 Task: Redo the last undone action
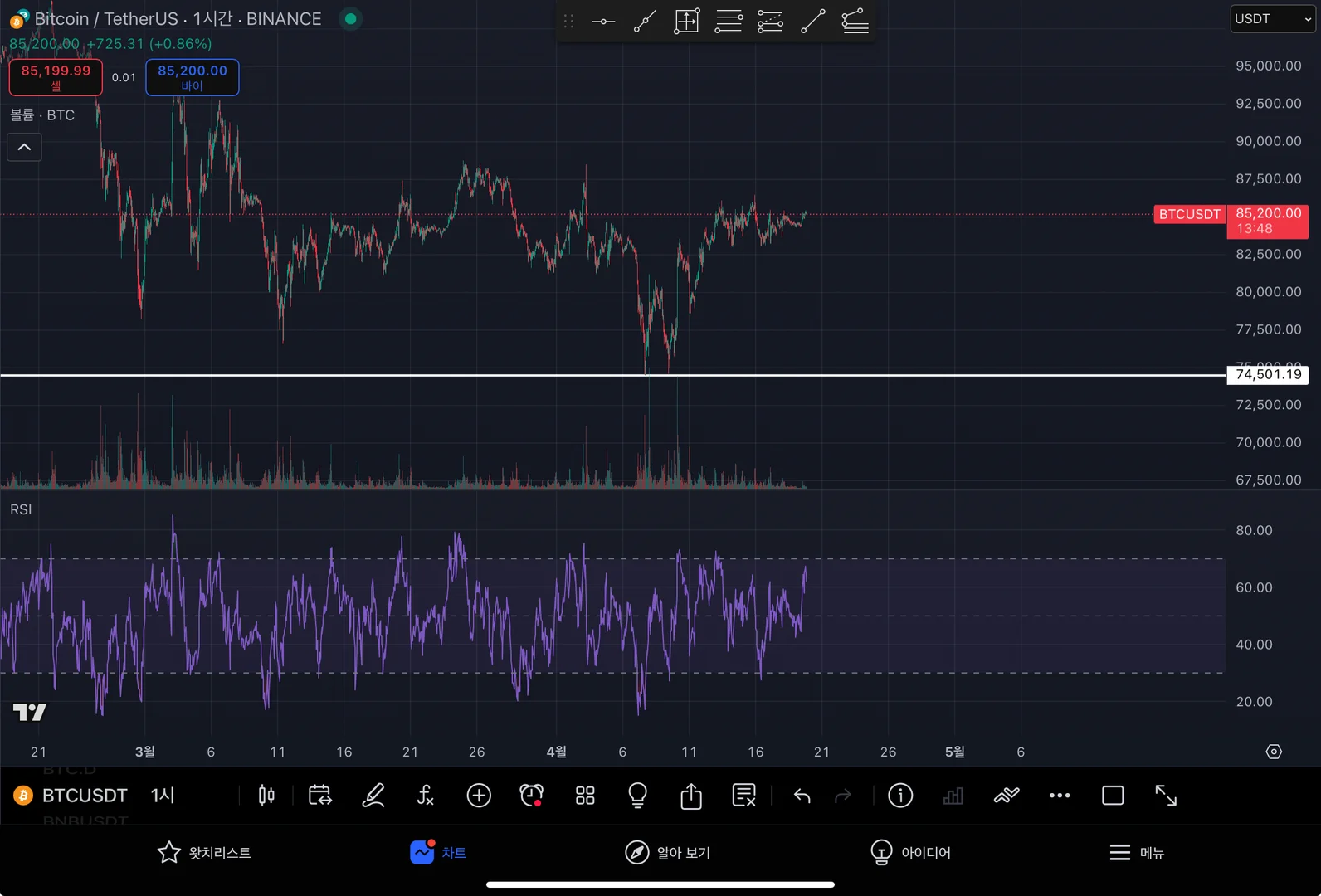tap(843, 796)
